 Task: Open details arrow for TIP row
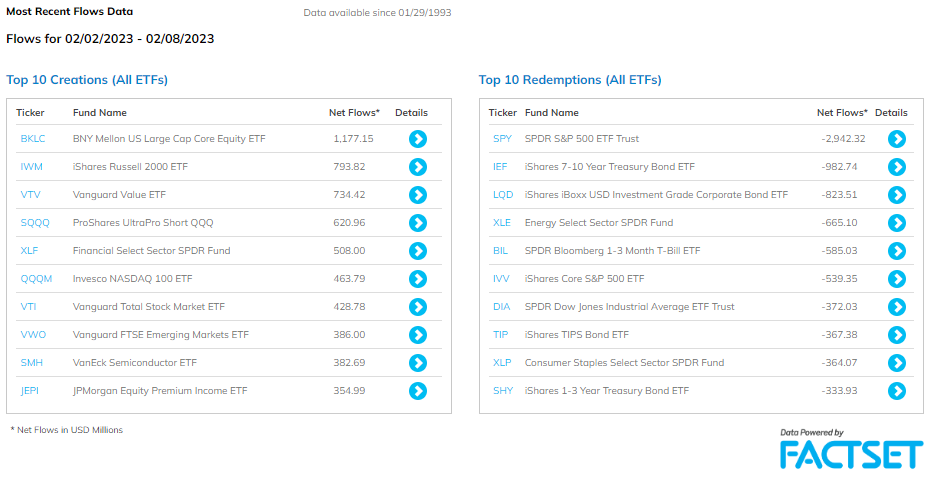(x=897, y=335)
